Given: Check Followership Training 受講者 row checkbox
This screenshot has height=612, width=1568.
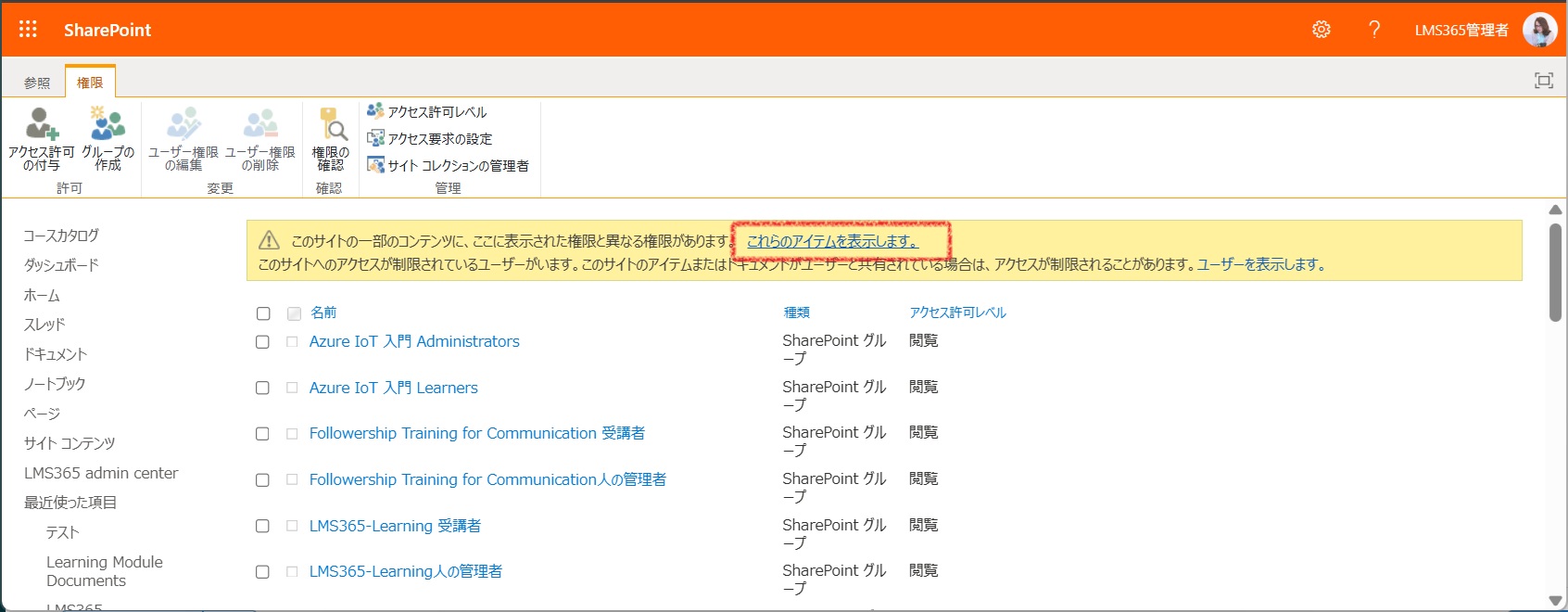Looking at the screenshot, I should point(262,434).
